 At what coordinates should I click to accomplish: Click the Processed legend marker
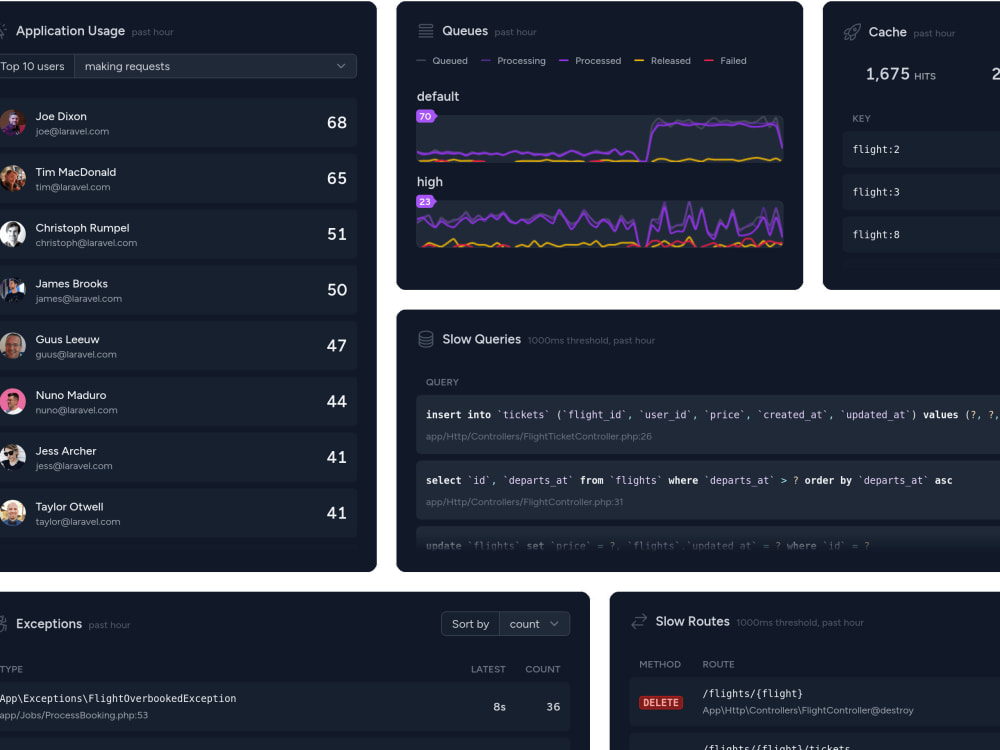(x=564, y=61)
